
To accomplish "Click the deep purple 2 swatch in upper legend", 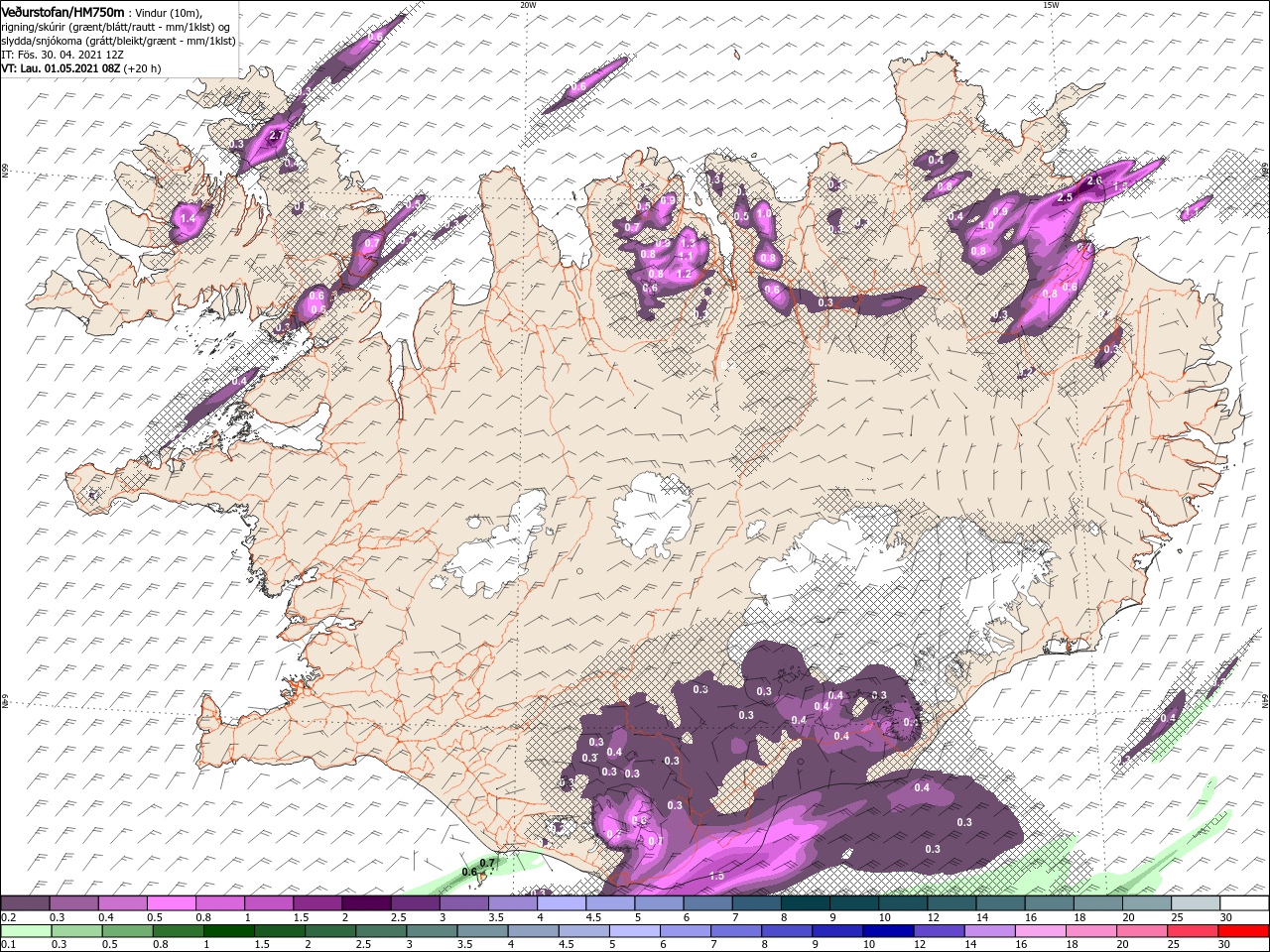I will (366, 903).
